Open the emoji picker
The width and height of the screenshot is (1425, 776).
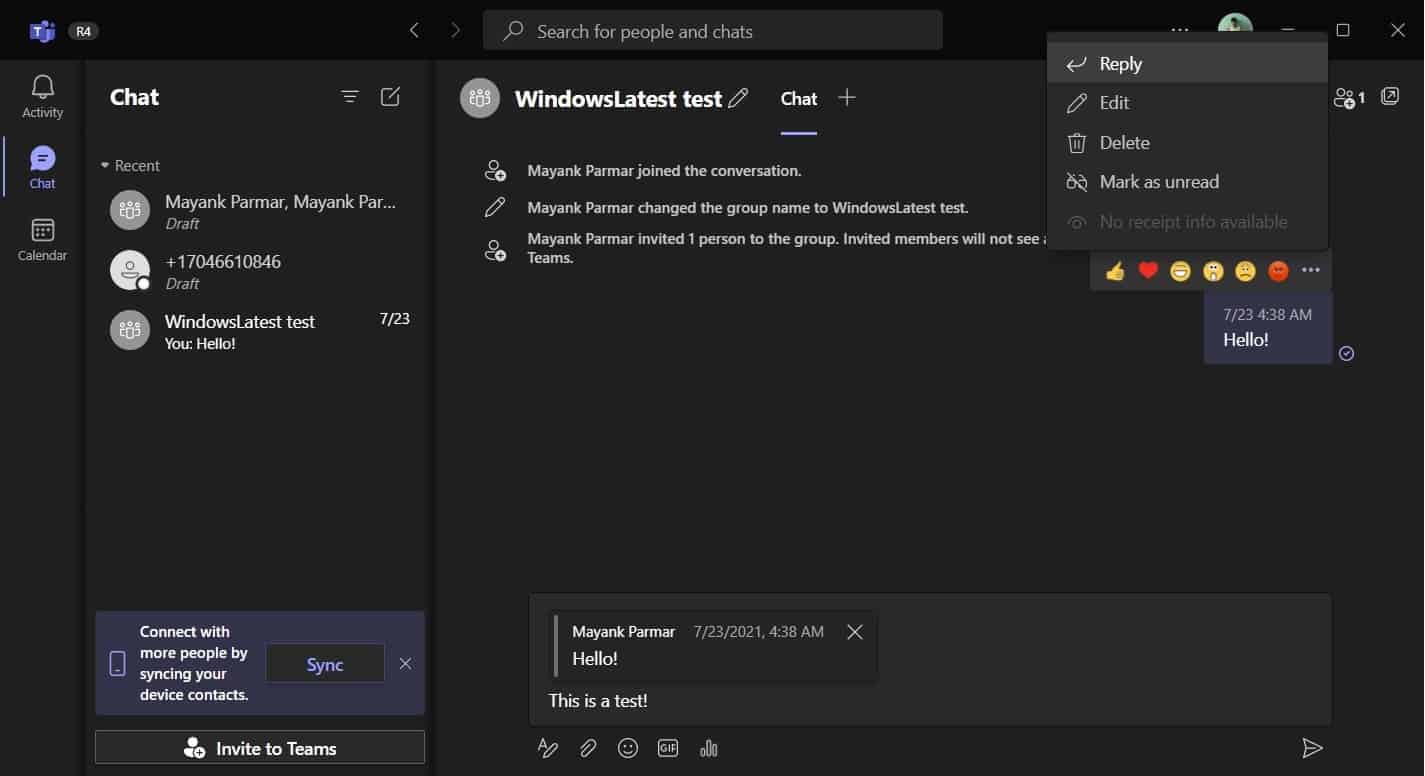(627, 747)
